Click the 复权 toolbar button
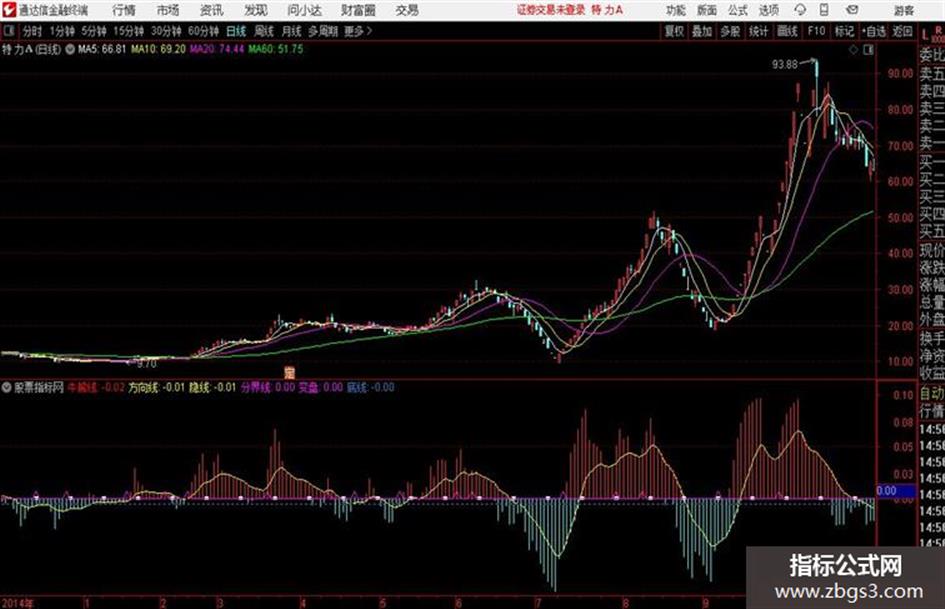The height and width of the screenshot is (609, 945). pyautogui.click(x=674, y=31)
